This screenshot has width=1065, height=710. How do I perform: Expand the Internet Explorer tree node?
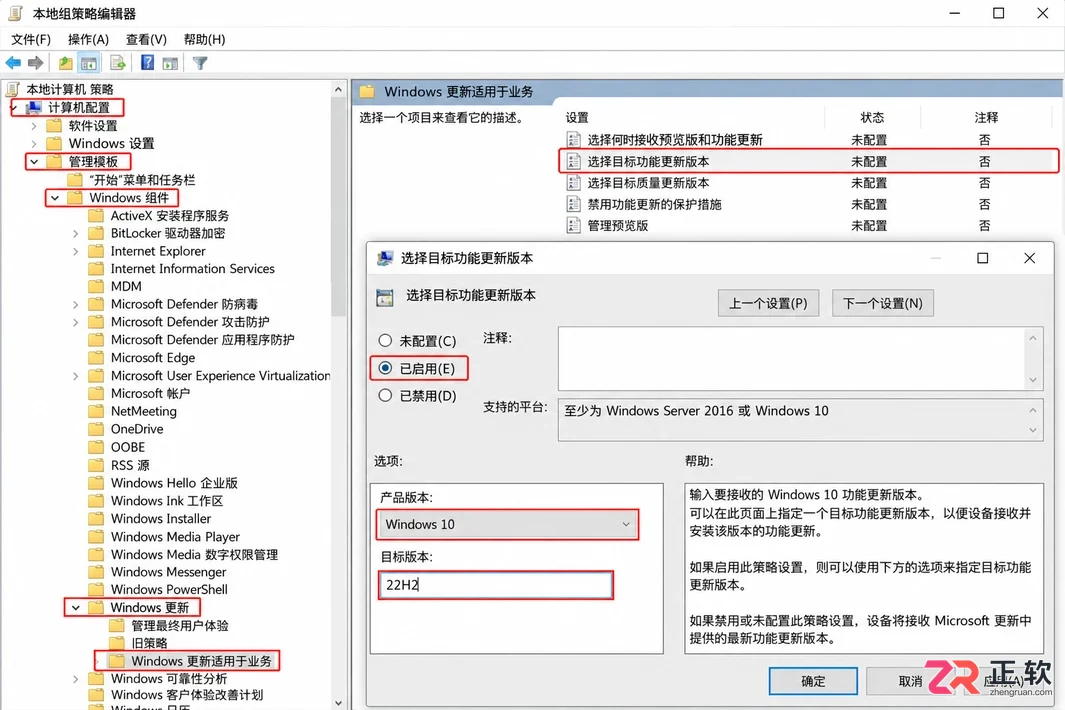pyautogui.click(x=75, y=251)
